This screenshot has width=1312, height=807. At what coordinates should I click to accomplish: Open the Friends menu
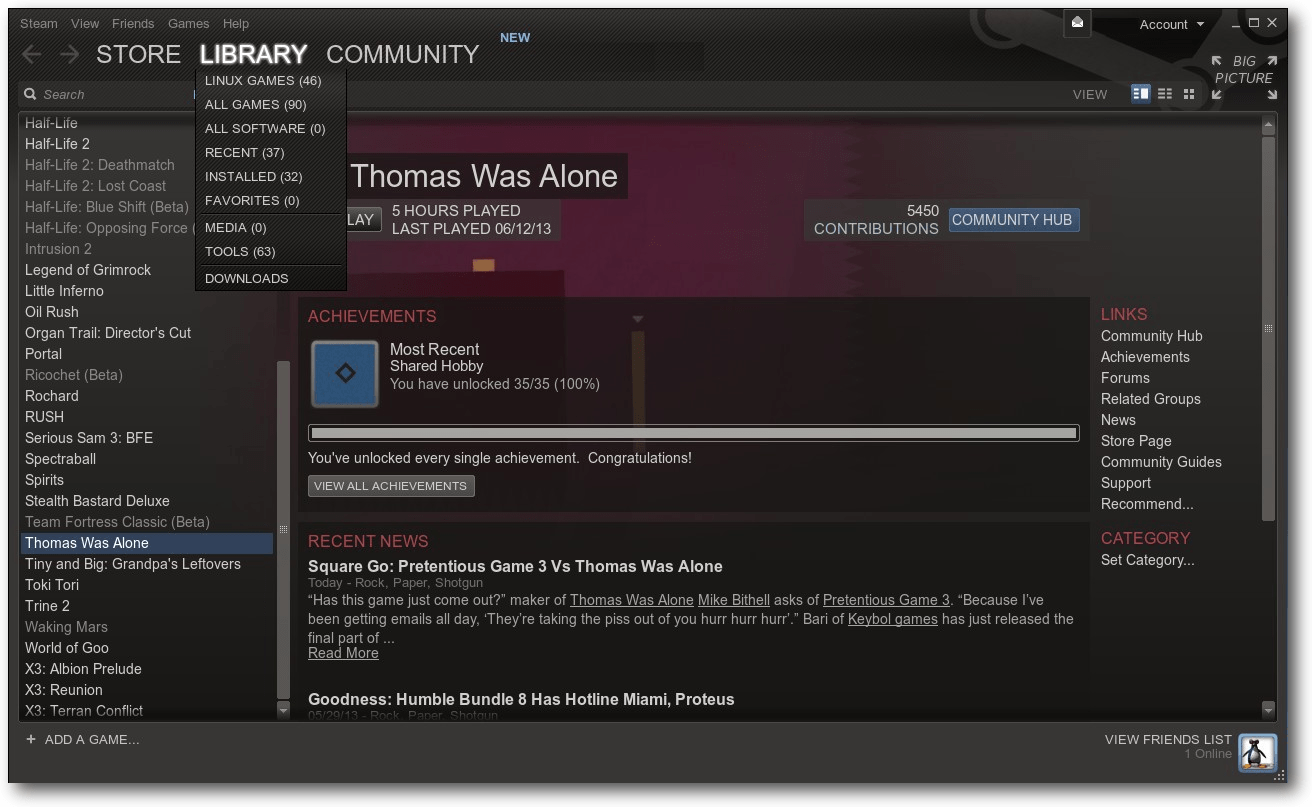tap(133, 23)
